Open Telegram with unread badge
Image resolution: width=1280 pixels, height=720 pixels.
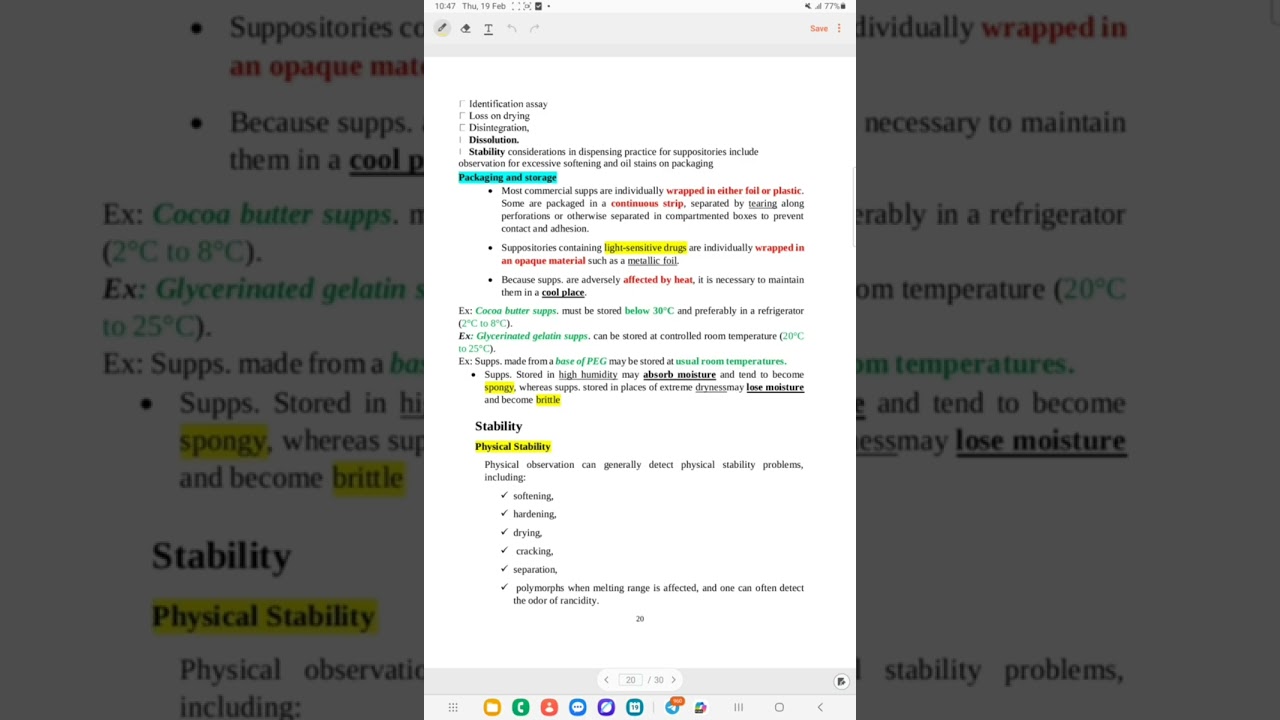(x=673, y=707)
